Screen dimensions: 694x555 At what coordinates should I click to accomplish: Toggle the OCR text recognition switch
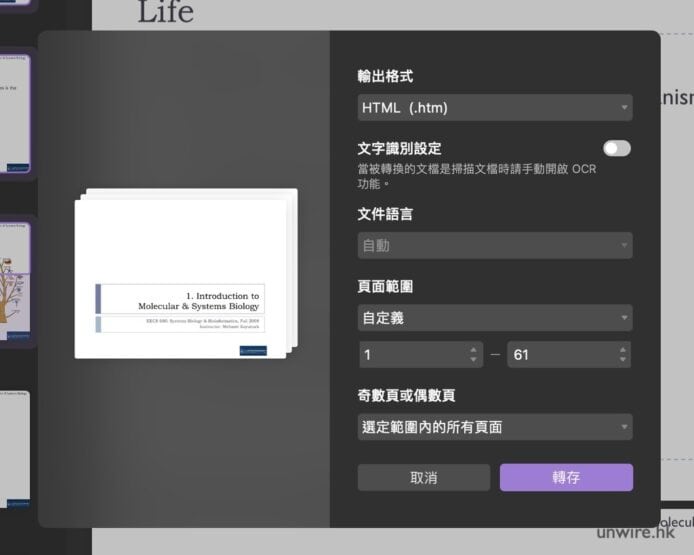click(x=616, y=148)
